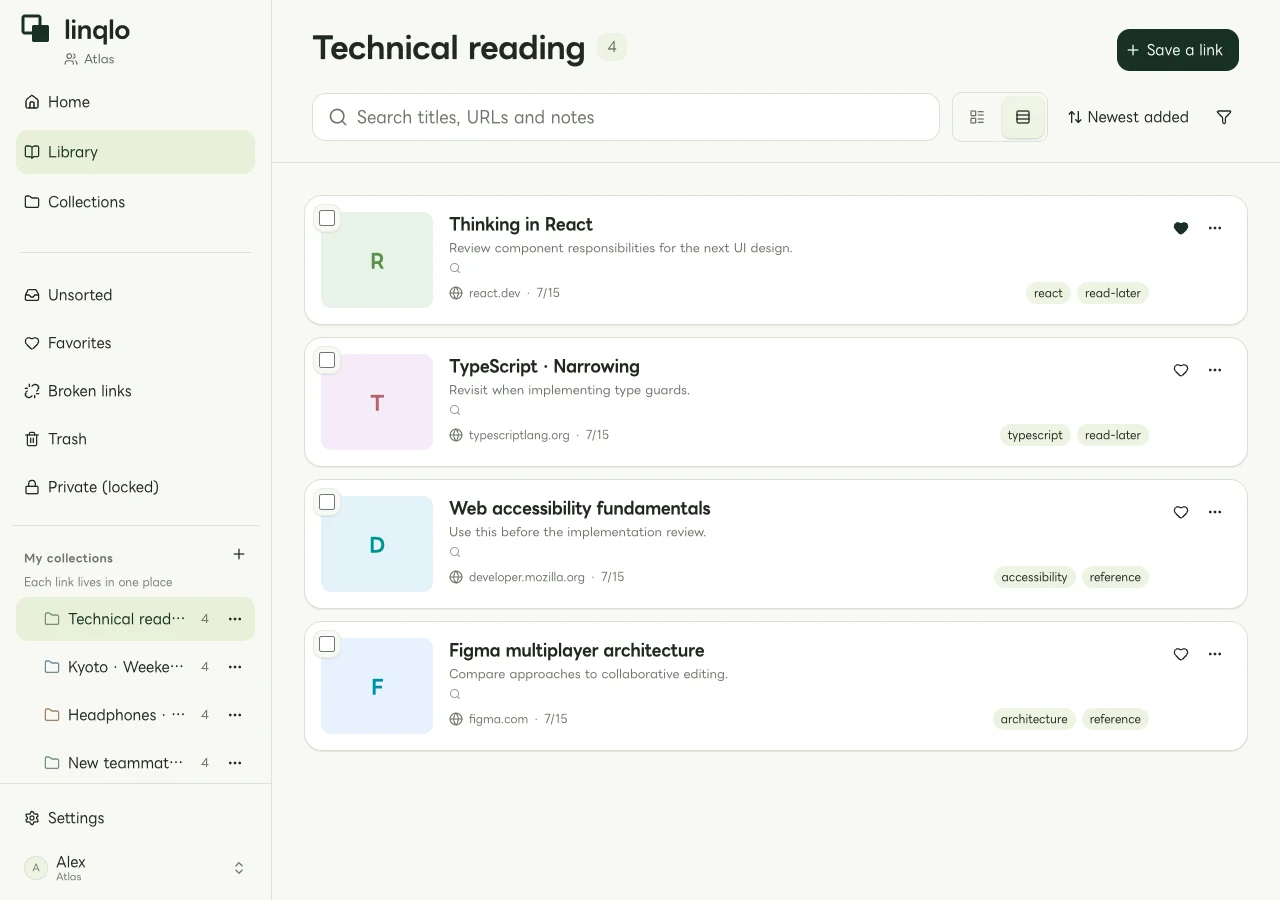1280x900 pixels.
Task: Click the accessibility tag
Action: click(1034, 577)
